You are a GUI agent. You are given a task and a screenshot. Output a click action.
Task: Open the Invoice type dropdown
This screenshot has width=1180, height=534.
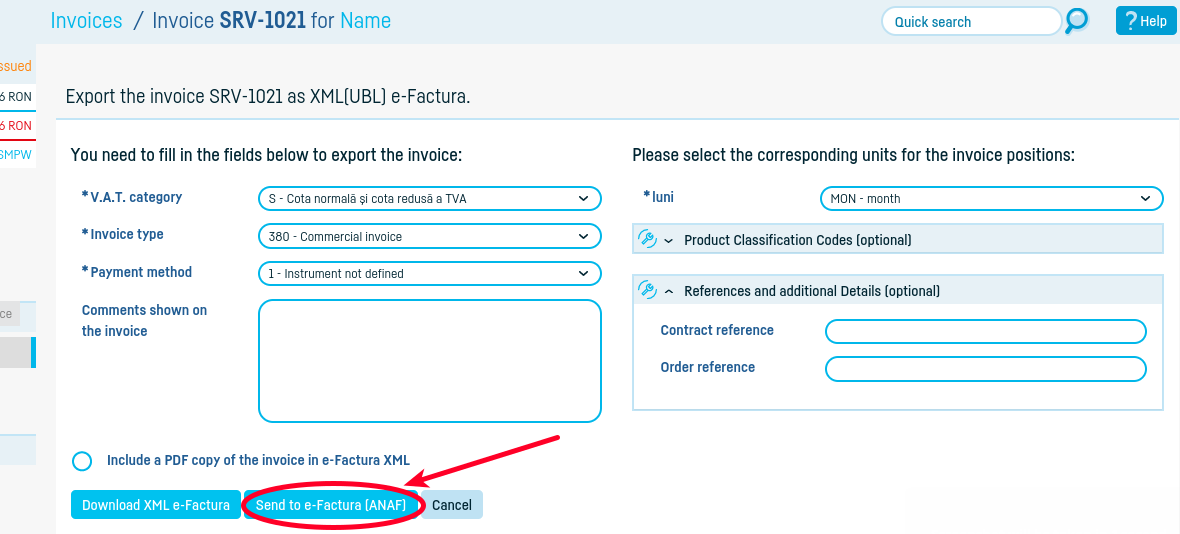(x=429, y=237)
